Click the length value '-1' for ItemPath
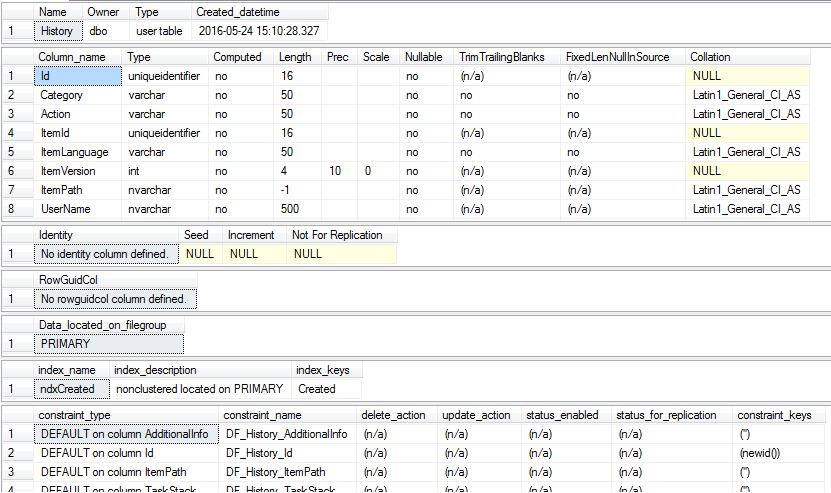Screen dimensions: 831x493 pyautogui.click(x=298, y=190)
